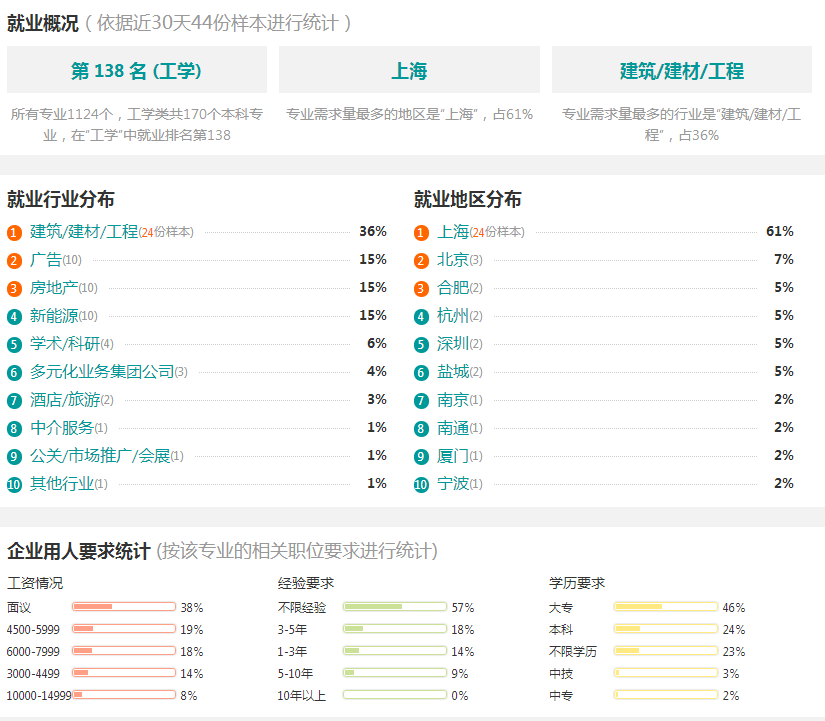Click rank badge 4 beside 新能源

[14, 316]
